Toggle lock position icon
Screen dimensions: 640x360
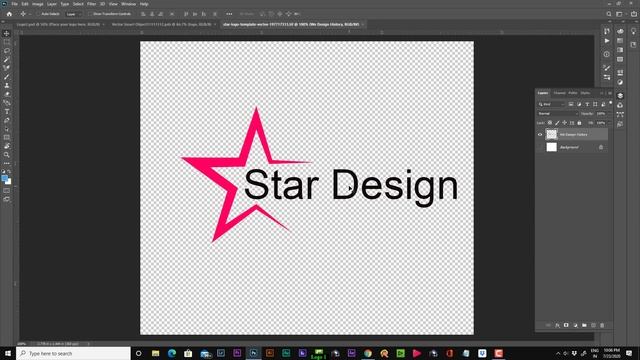[x=564, y=123]
